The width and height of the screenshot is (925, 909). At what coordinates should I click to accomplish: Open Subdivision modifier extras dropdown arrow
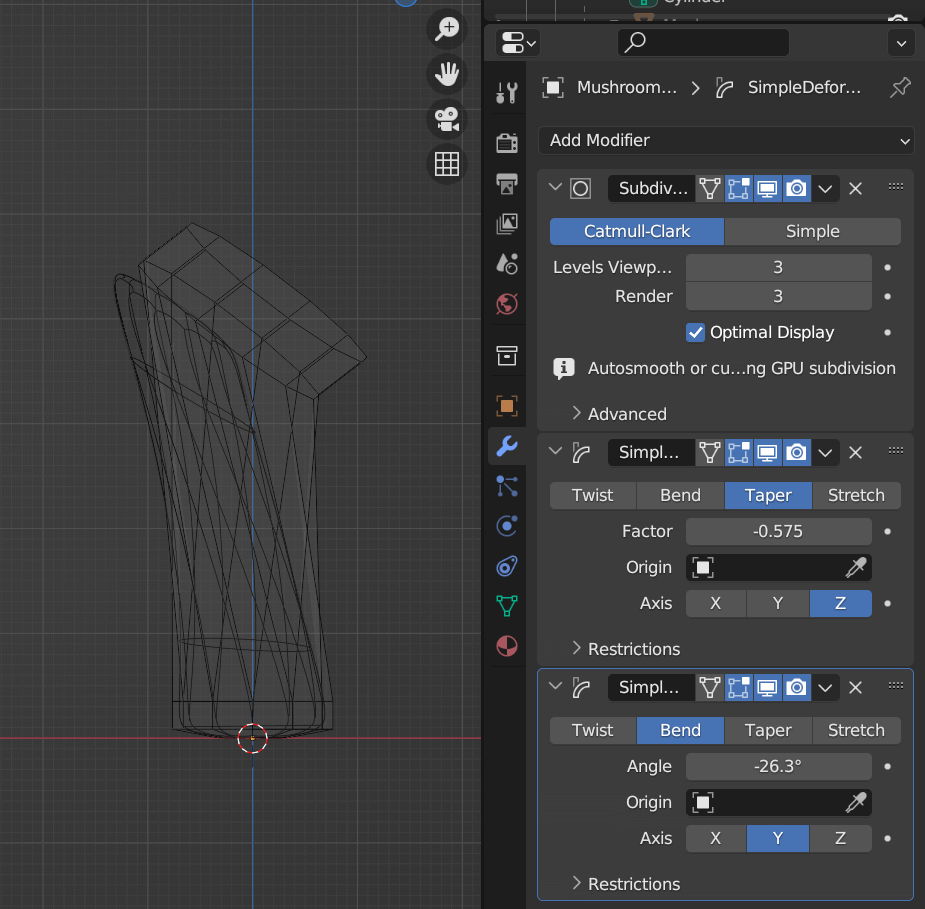pos(825,189)
